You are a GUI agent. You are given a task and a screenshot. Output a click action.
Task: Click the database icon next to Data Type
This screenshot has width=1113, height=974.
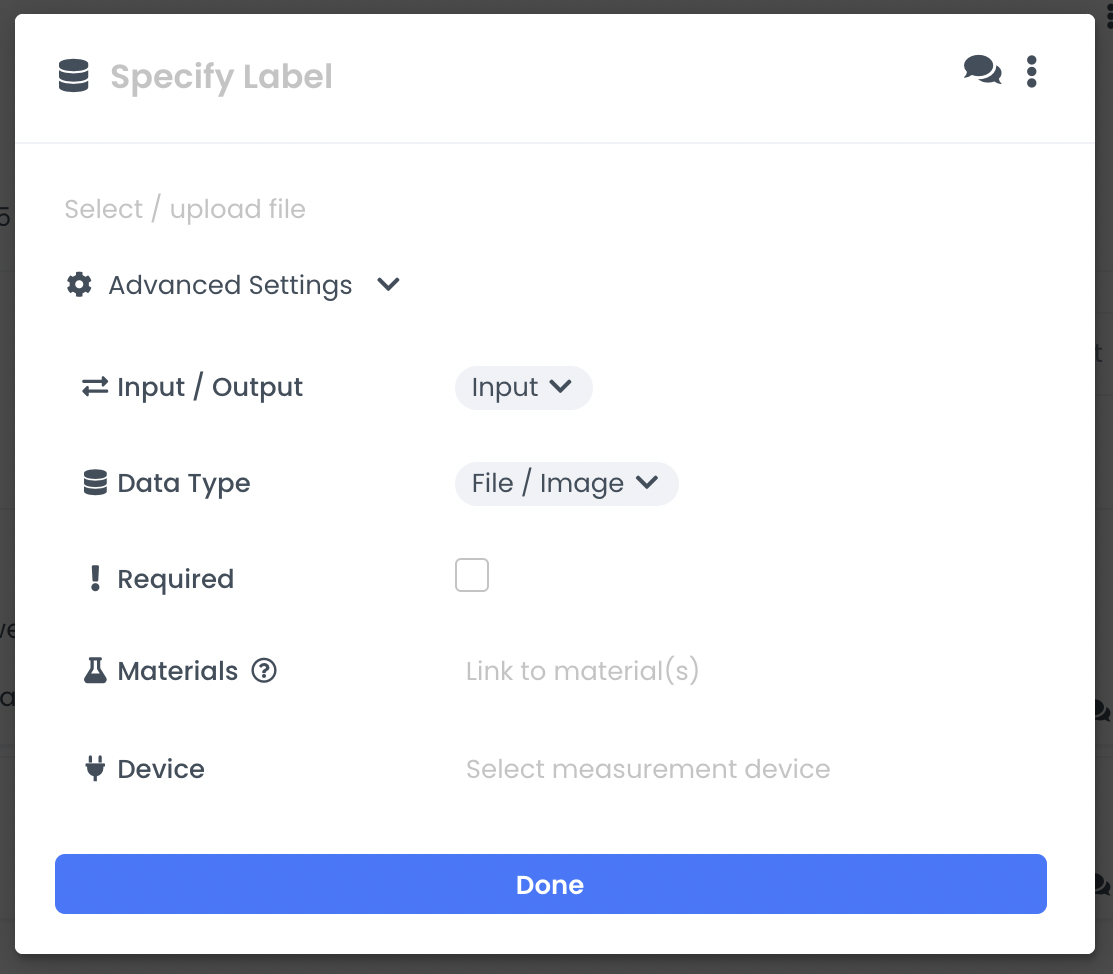click(x=94, y=481)
